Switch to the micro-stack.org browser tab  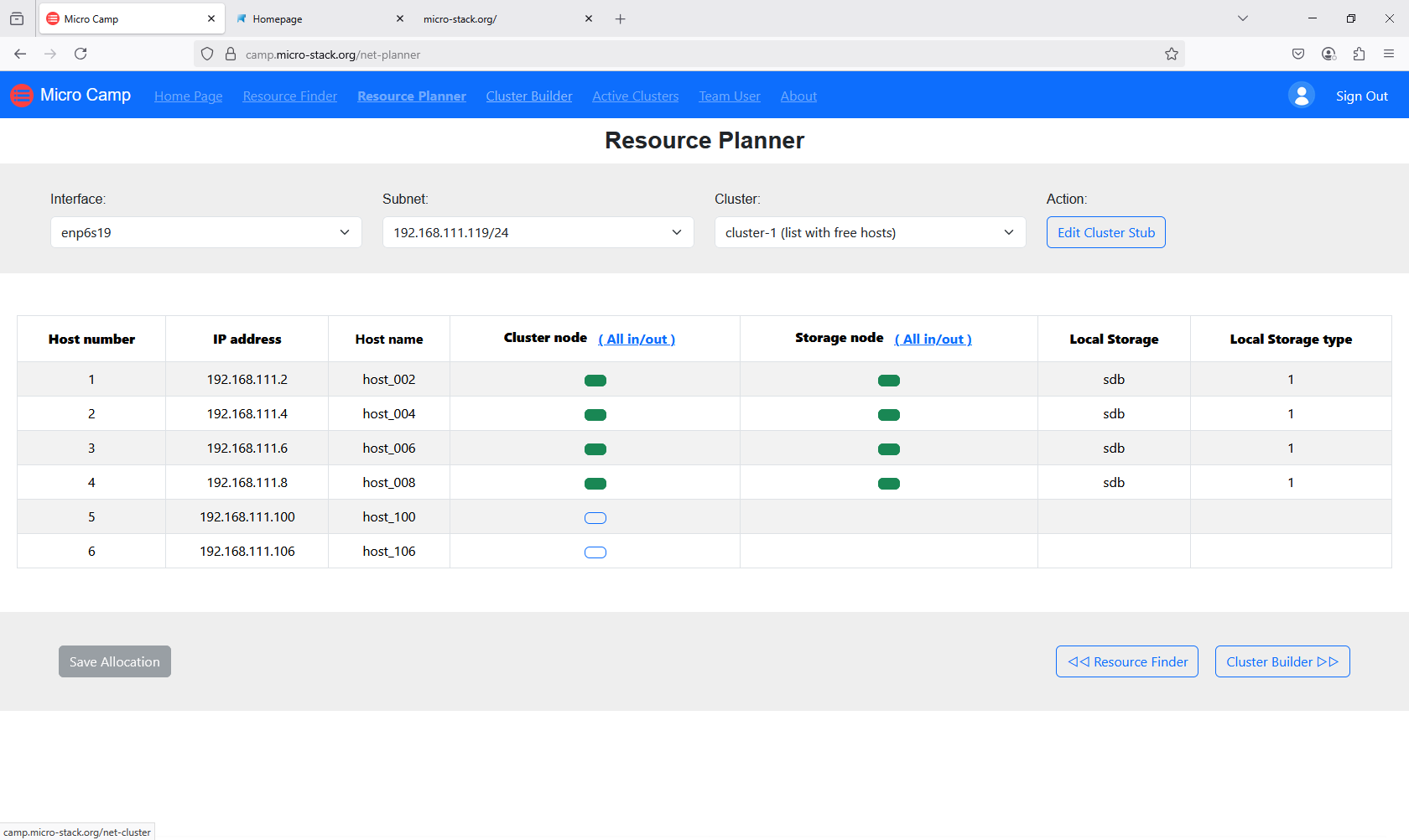(x=507, y=18)
